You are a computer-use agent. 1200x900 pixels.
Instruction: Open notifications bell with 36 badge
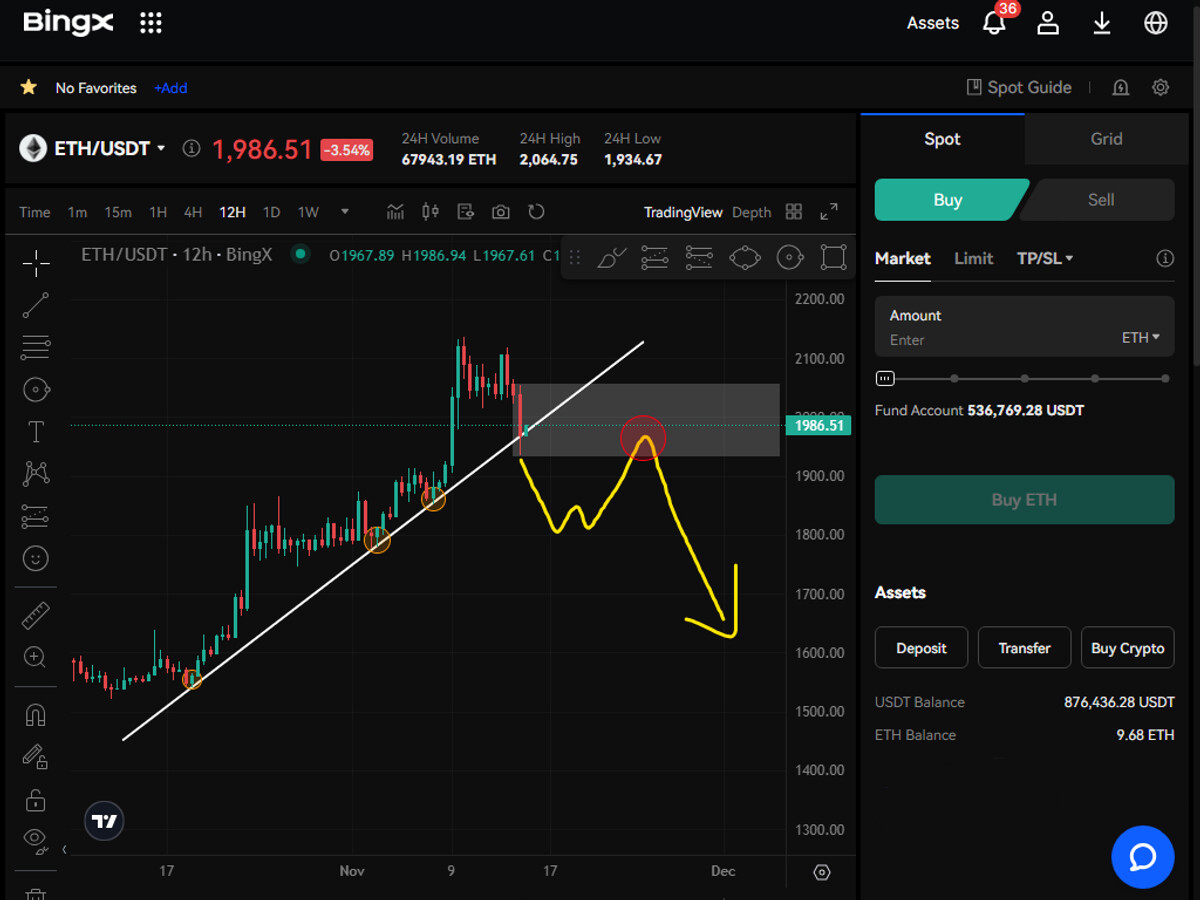(x=994, y=23)
